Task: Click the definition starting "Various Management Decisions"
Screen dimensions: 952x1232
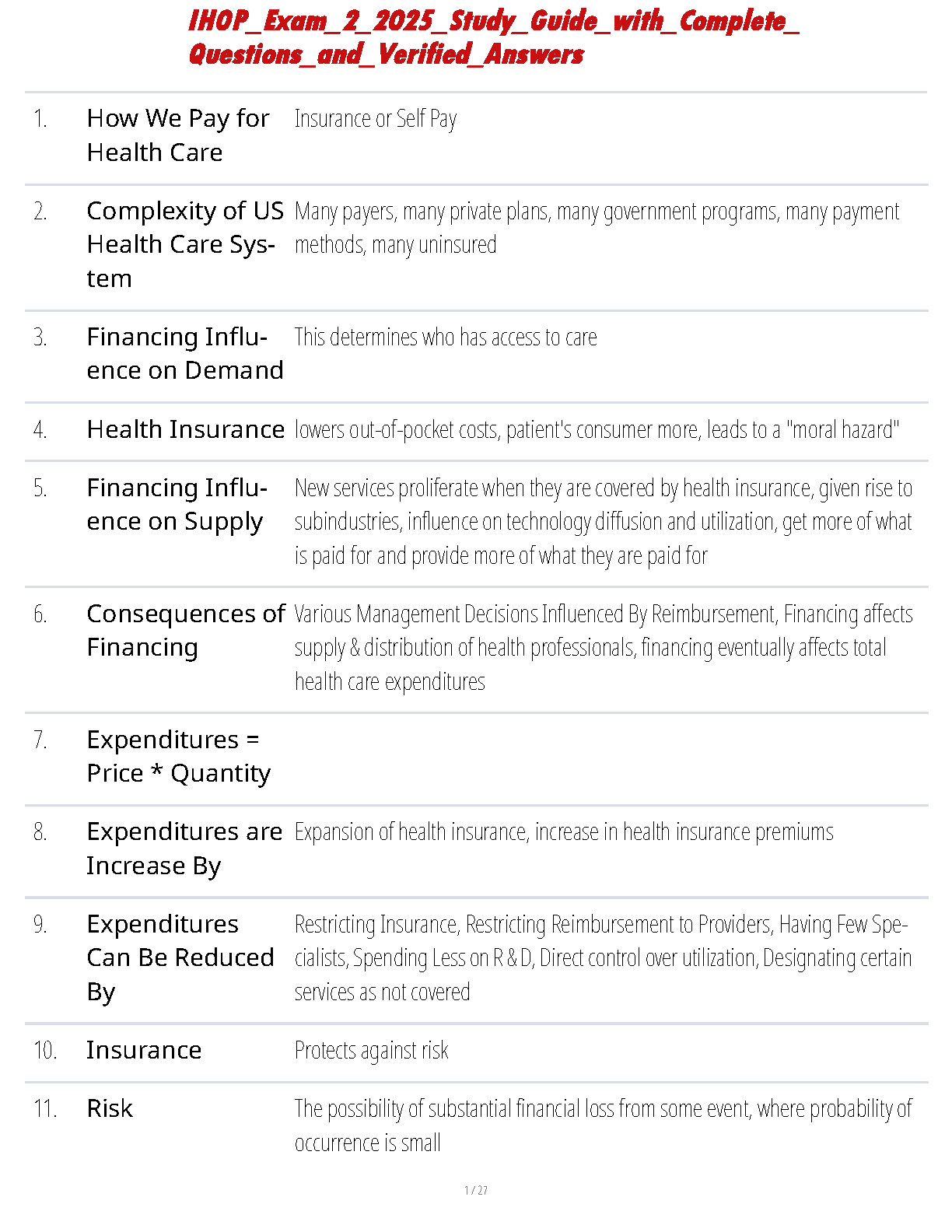Action: coord(603,647)
